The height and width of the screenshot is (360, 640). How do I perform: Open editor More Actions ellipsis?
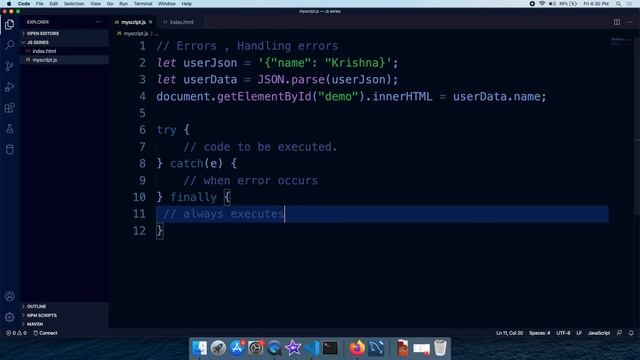[630, 22]
